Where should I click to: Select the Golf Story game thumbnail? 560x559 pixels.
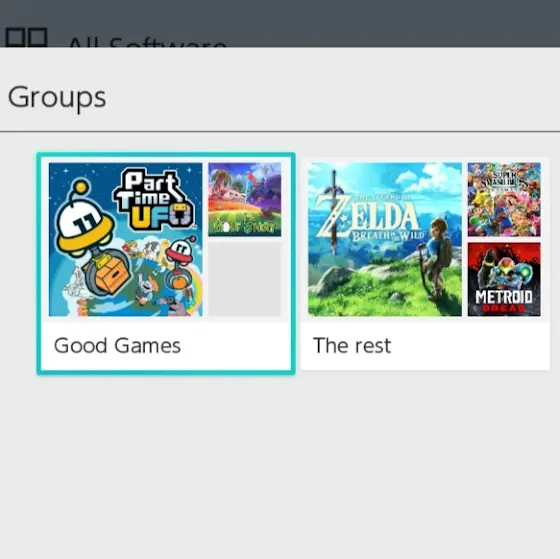point(245,199)
